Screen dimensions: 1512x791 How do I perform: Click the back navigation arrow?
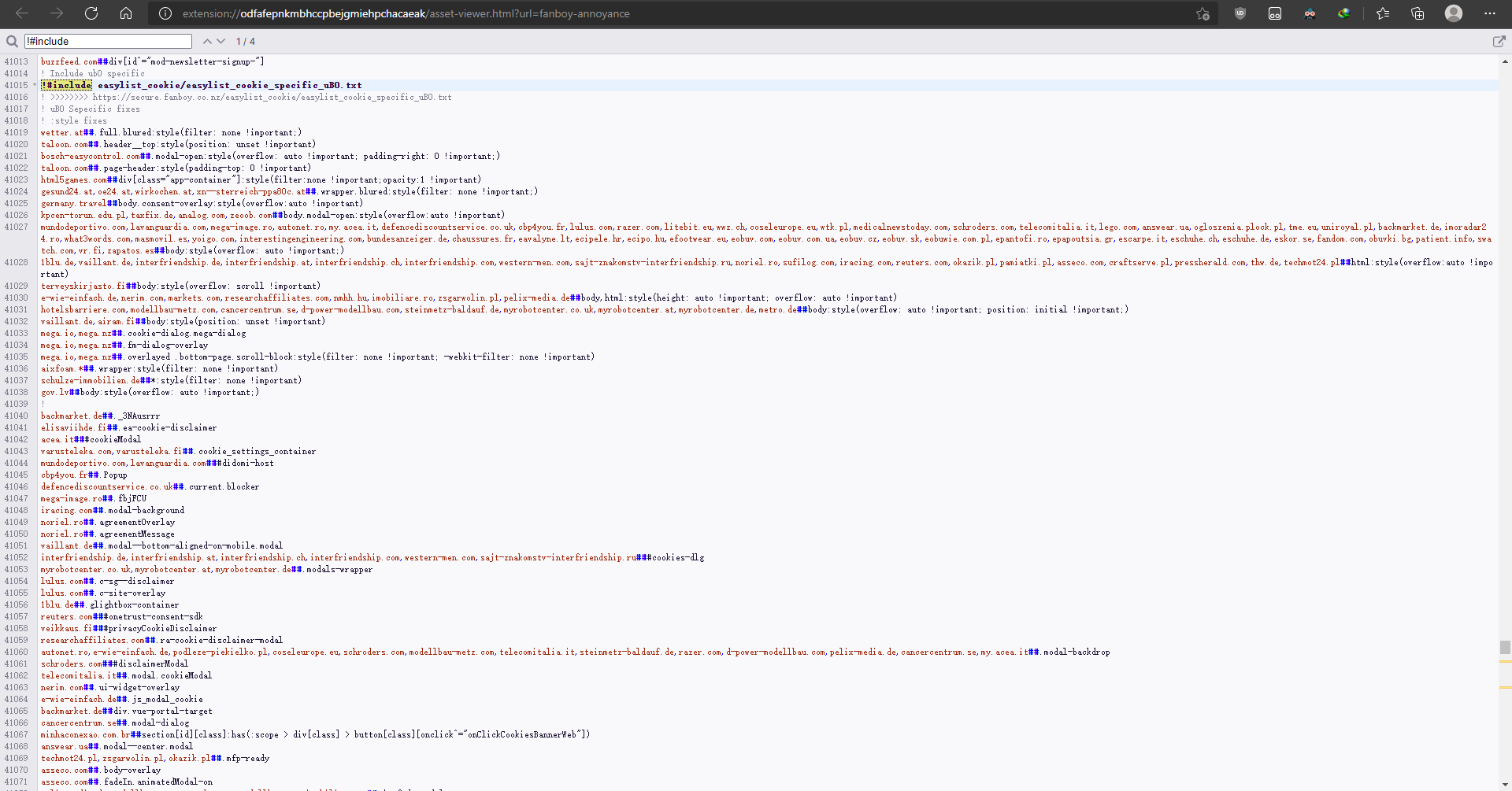pyautogui.click(x=23, y=13)
